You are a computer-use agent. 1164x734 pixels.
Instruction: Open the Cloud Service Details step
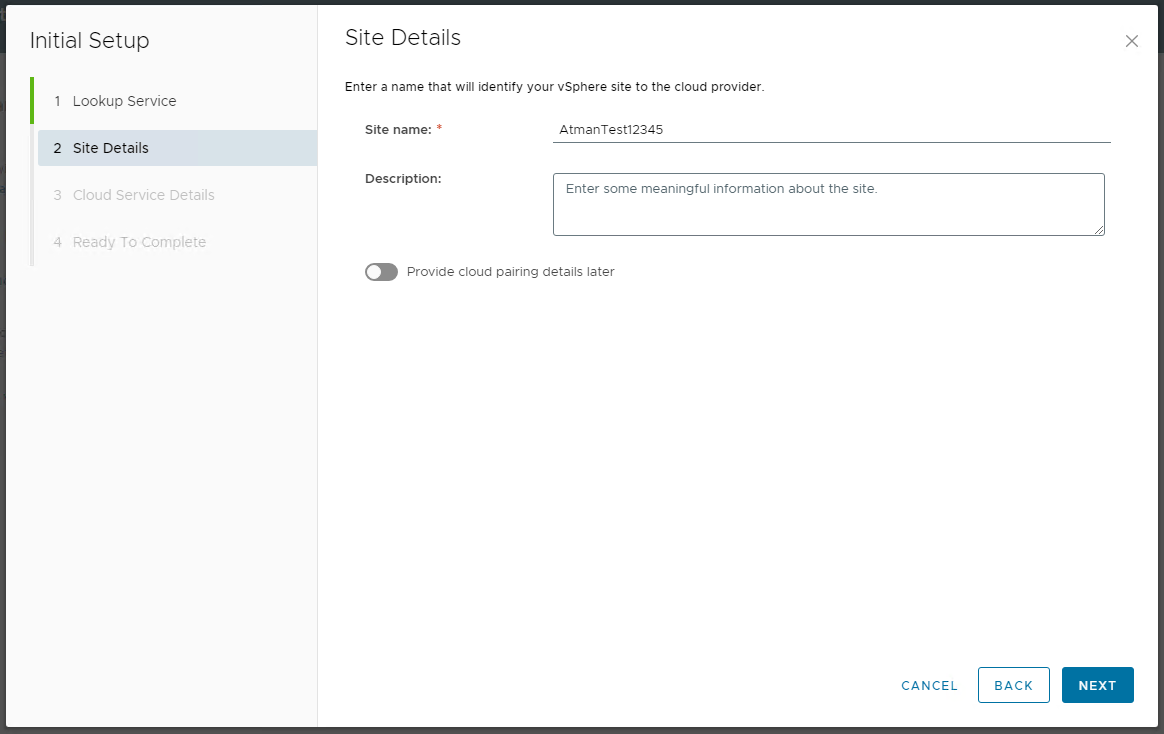(143, 195)
